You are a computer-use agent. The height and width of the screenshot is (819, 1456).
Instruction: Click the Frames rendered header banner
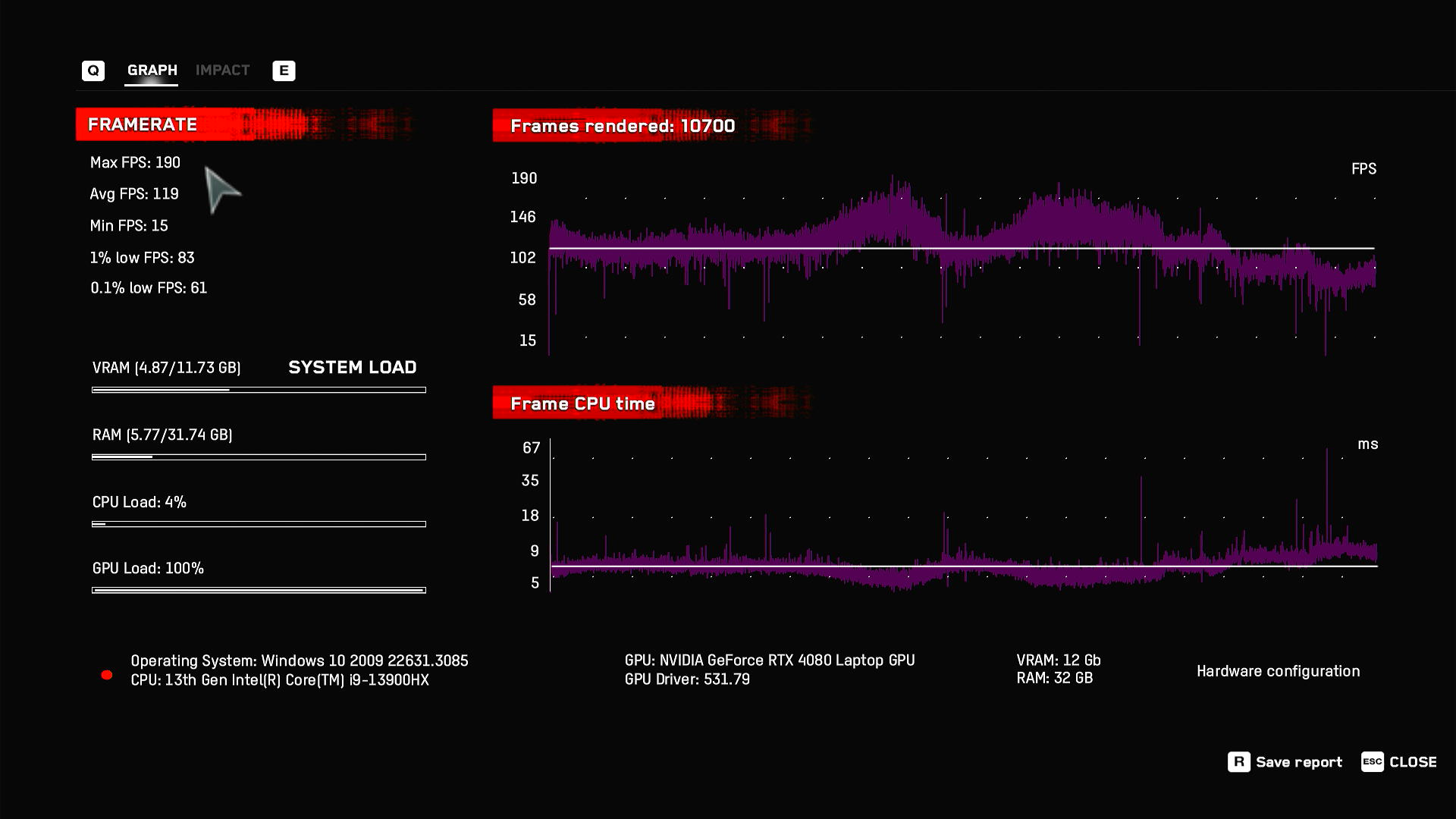(x=622, y=126)
